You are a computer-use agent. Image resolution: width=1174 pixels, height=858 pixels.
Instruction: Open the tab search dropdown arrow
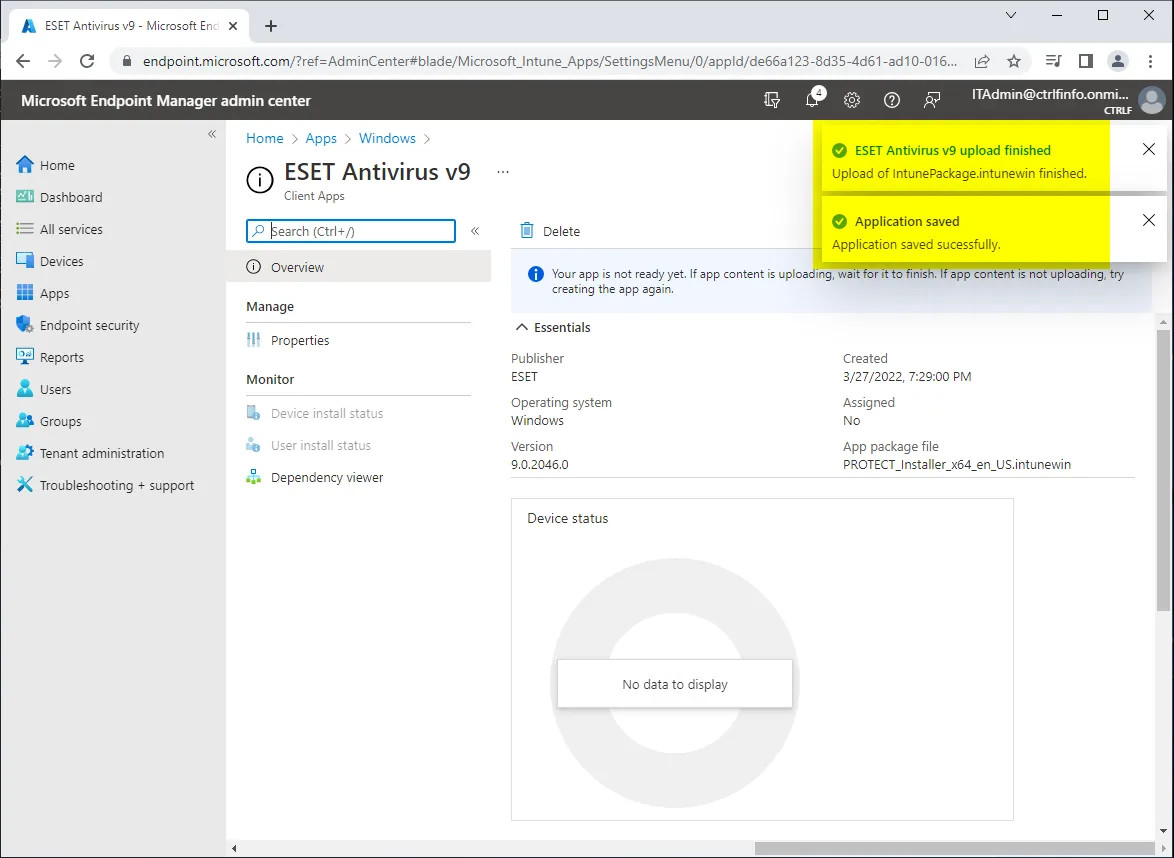(1011, 15)
